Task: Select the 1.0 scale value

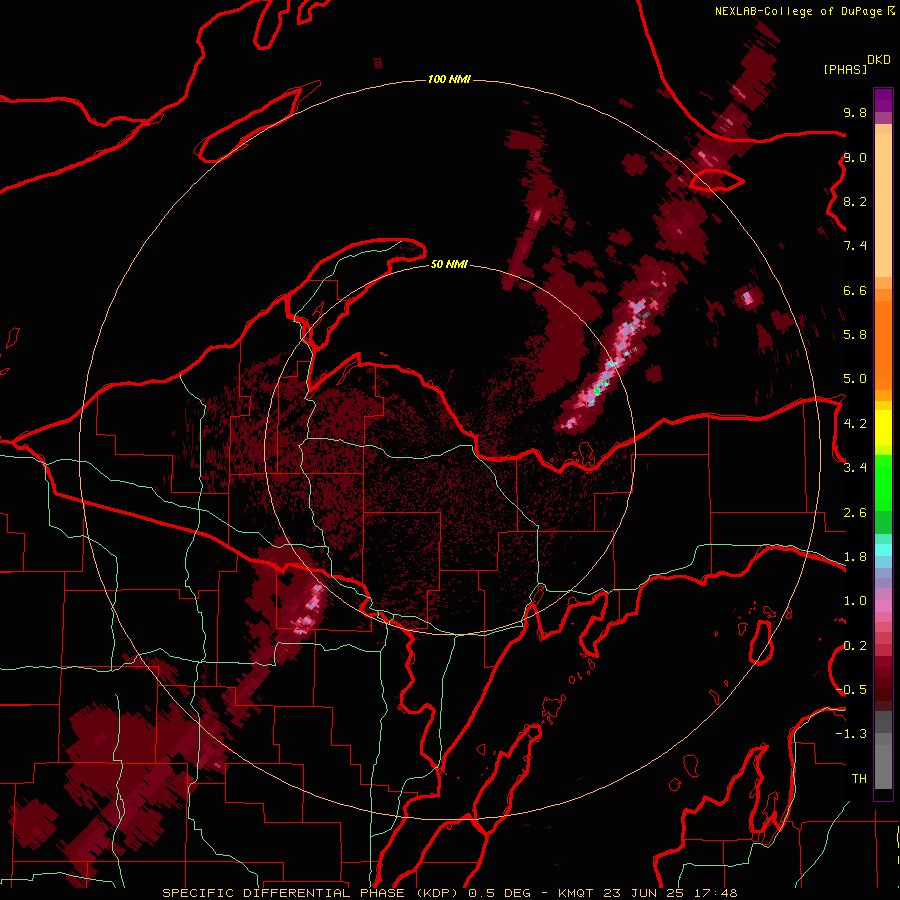Action: pyautogui.click(x=855, y=601)
